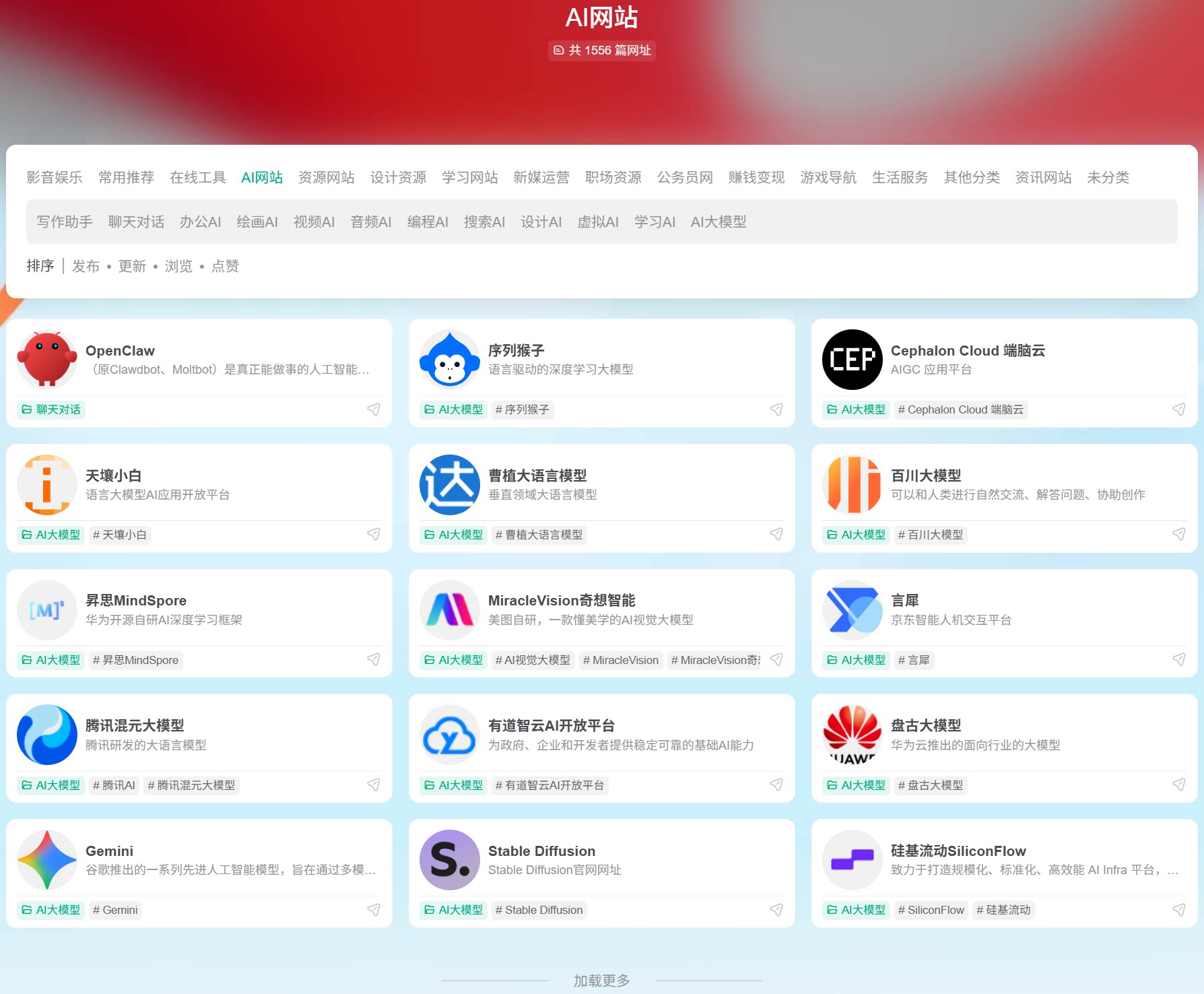This screenshot has width=1204, height=994.
Task: Sort results by 浏览
Action: pos(178,266)
